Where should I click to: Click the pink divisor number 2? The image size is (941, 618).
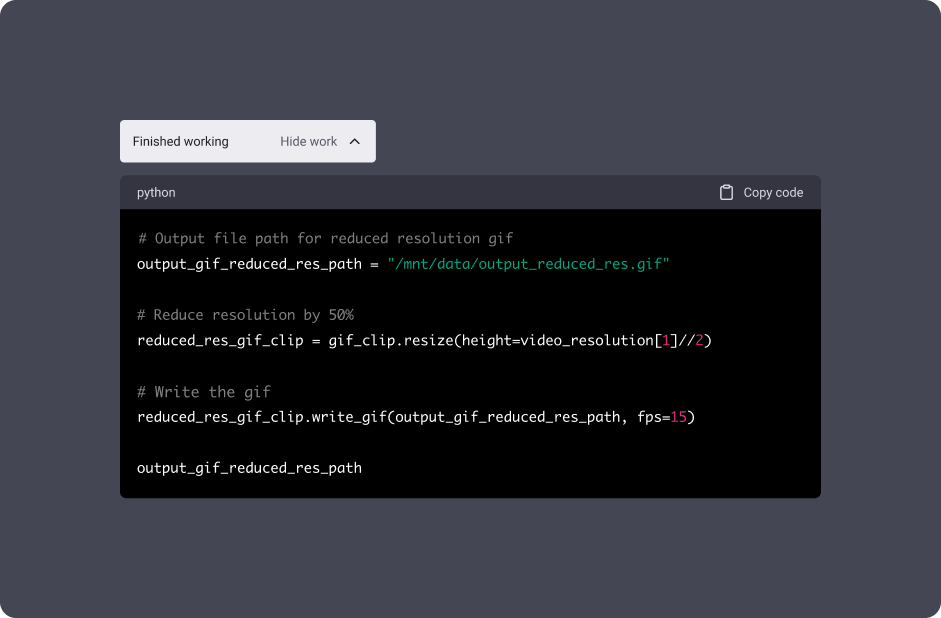pyautogui.click(x=699, y=340)
